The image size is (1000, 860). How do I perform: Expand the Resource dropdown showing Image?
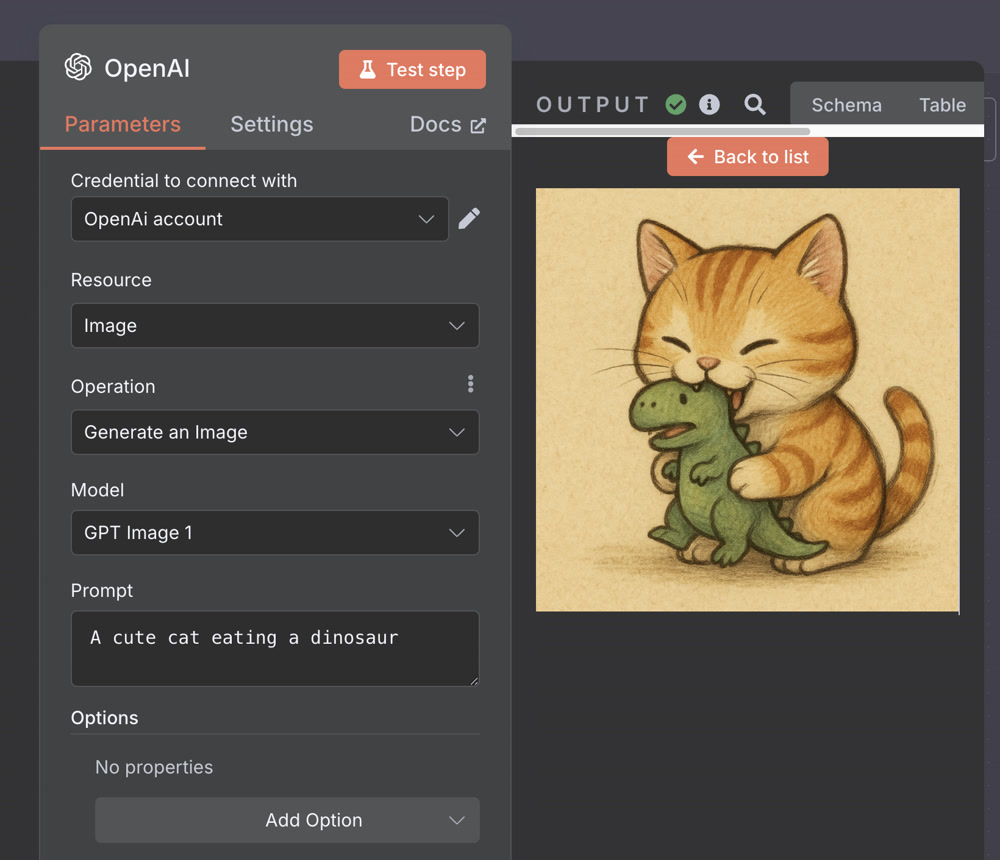(275, 325)
